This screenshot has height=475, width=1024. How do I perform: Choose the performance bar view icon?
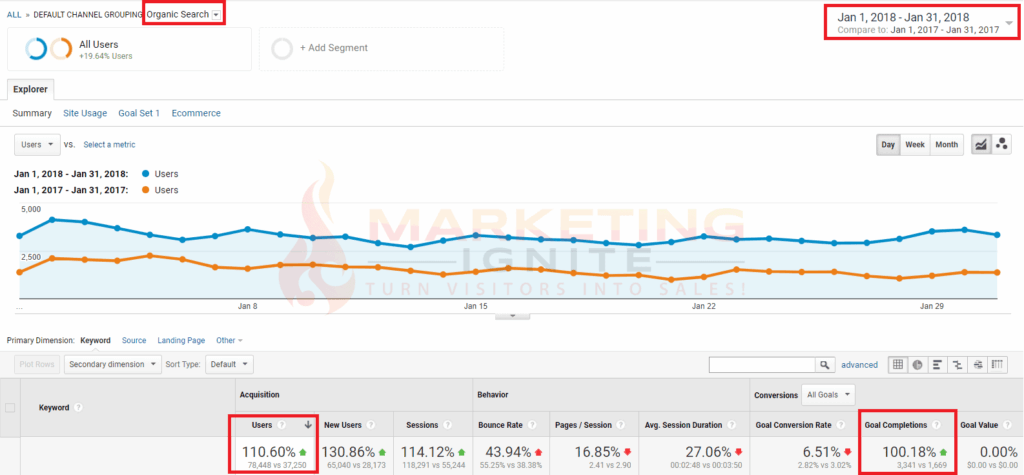tap(939, 365)
